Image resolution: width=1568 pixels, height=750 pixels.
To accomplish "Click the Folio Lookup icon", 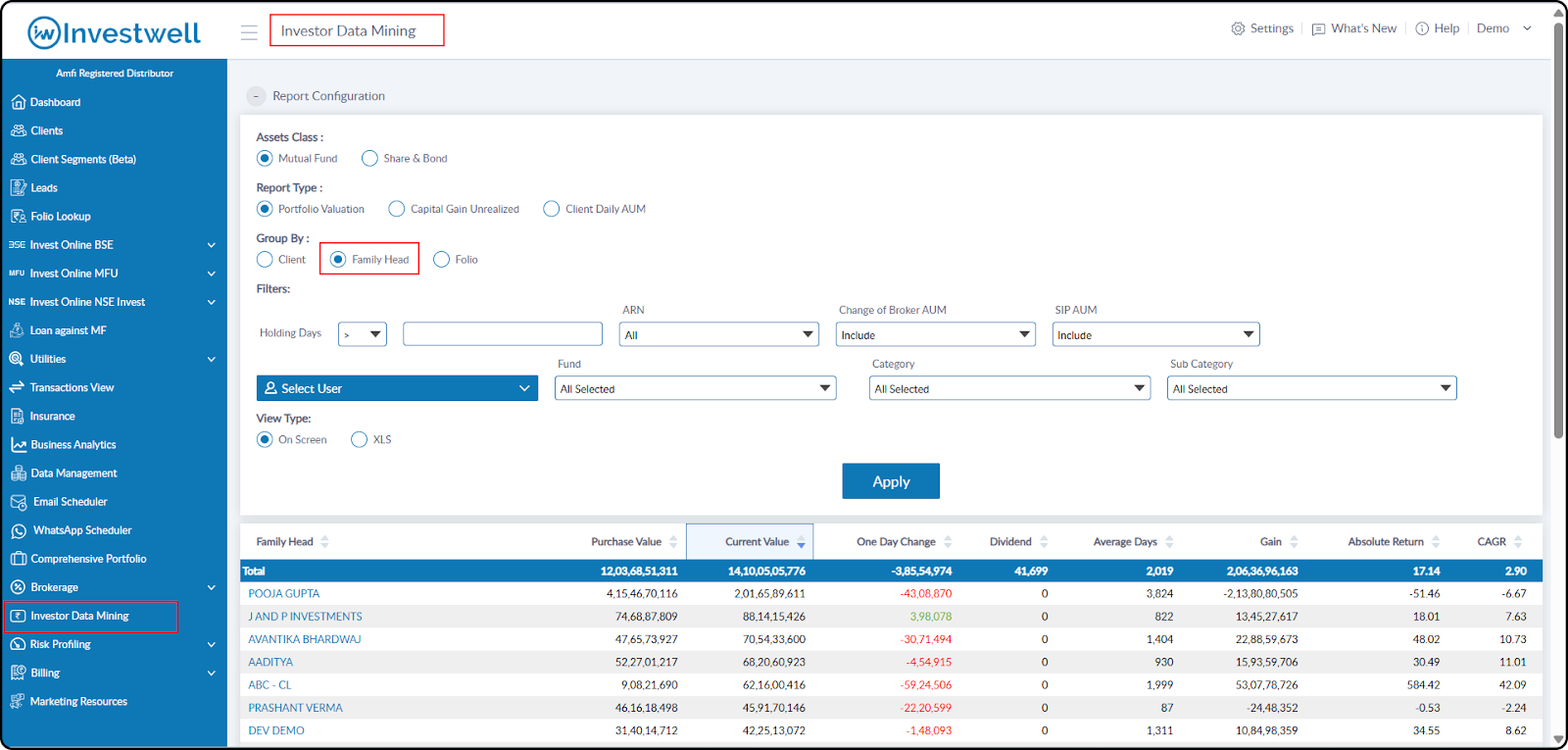I will (x=18, y=216).
